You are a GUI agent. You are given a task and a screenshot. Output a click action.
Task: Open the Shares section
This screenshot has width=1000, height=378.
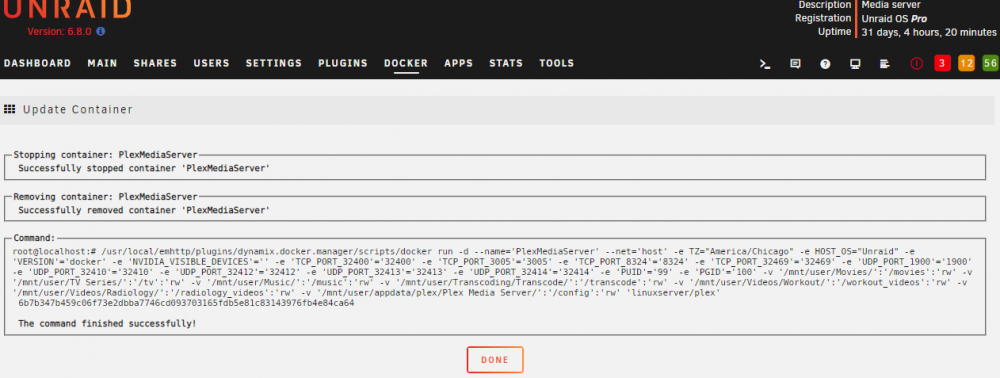(155, 63)
